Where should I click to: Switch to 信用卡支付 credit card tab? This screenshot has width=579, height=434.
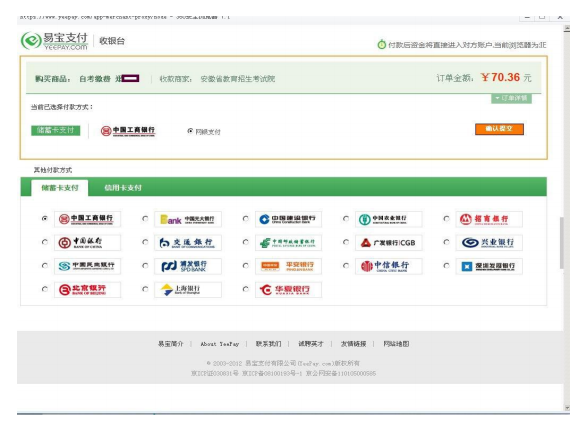[123, 188]
